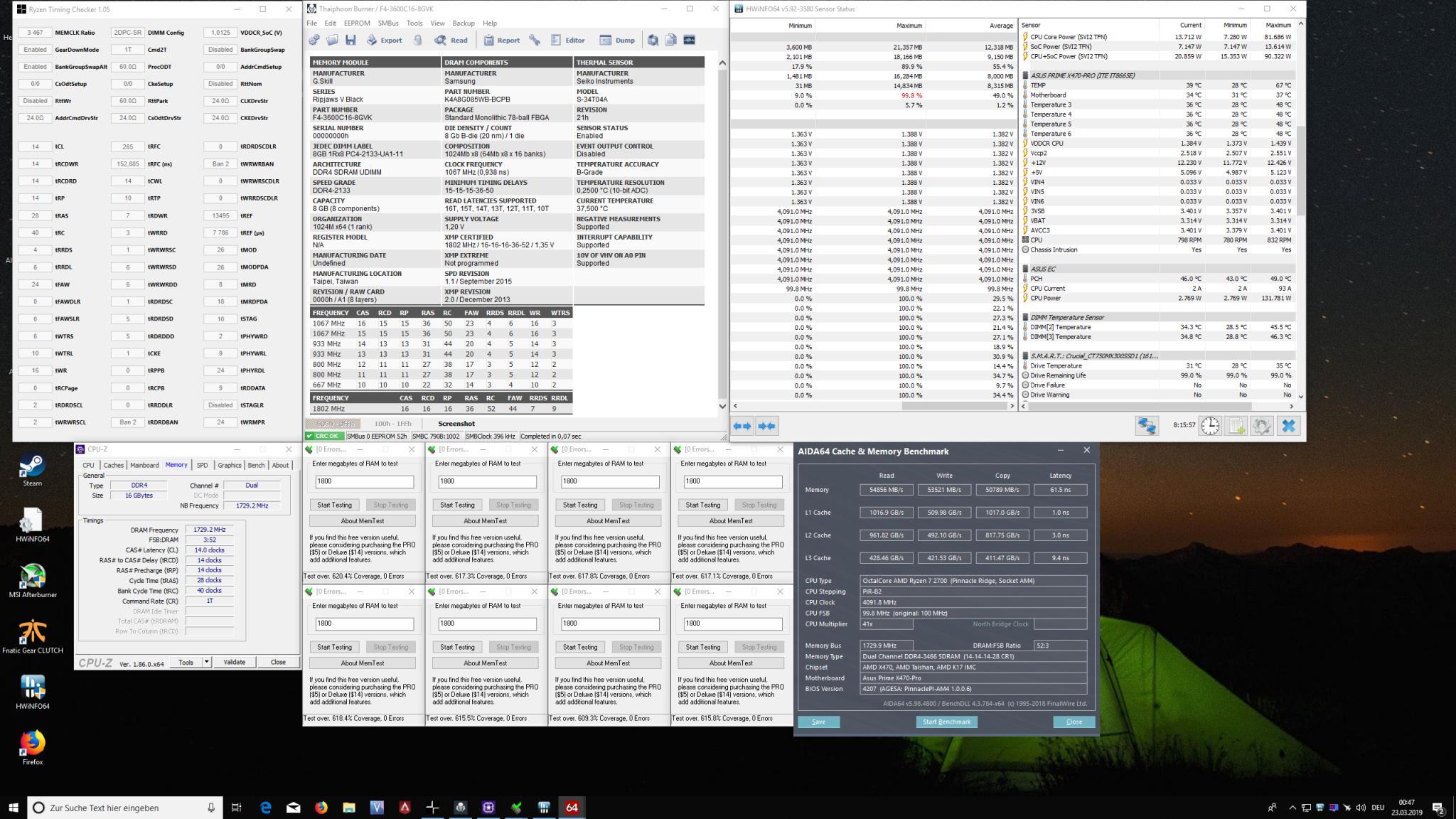Click the floppy disk save icon in Thaiphoon Burner
The height and width of the screenshot is (819, 1456).
pyautogui.click(x=350, y=41)
